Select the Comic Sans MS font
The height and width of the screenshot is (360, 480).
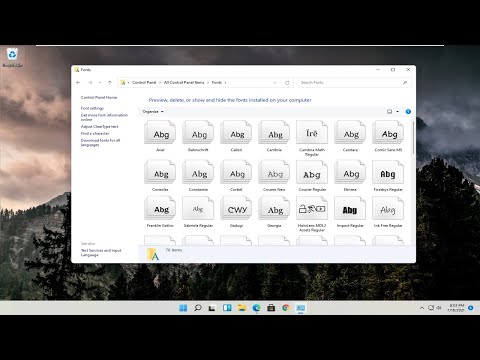tap(388, 136)
